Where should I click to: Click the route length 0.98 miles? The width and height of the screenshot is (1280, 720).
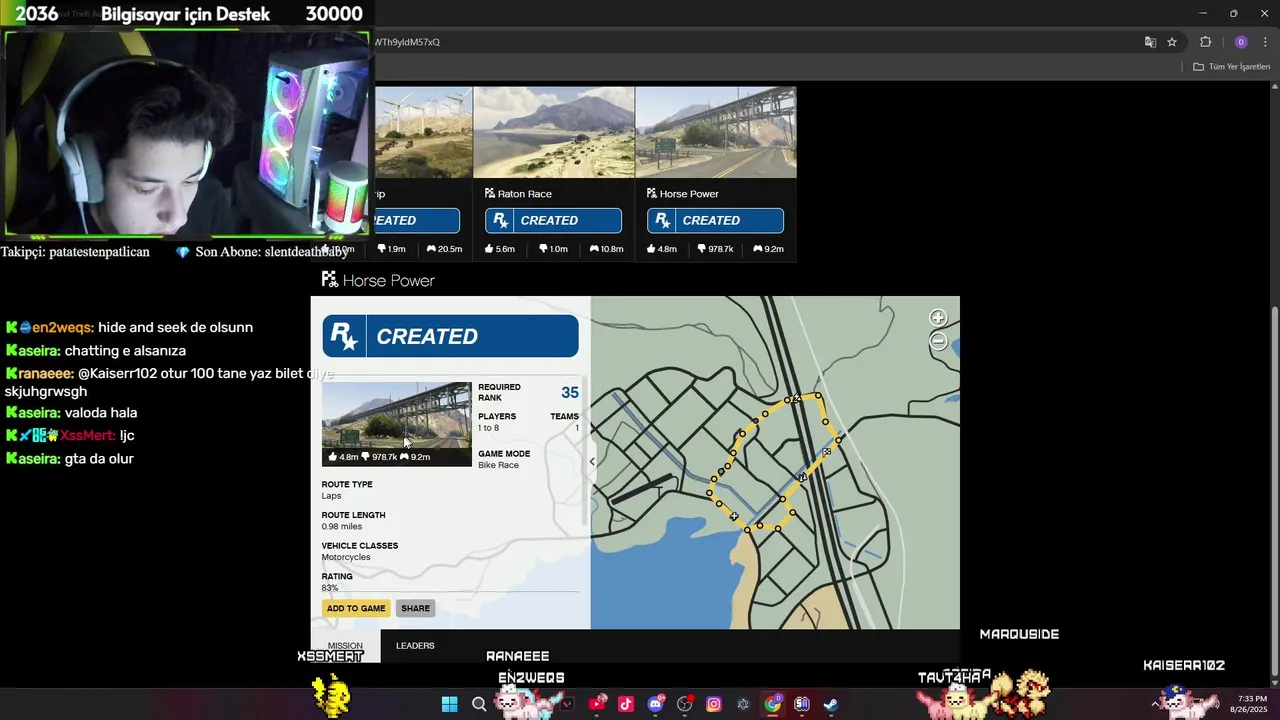342,526
